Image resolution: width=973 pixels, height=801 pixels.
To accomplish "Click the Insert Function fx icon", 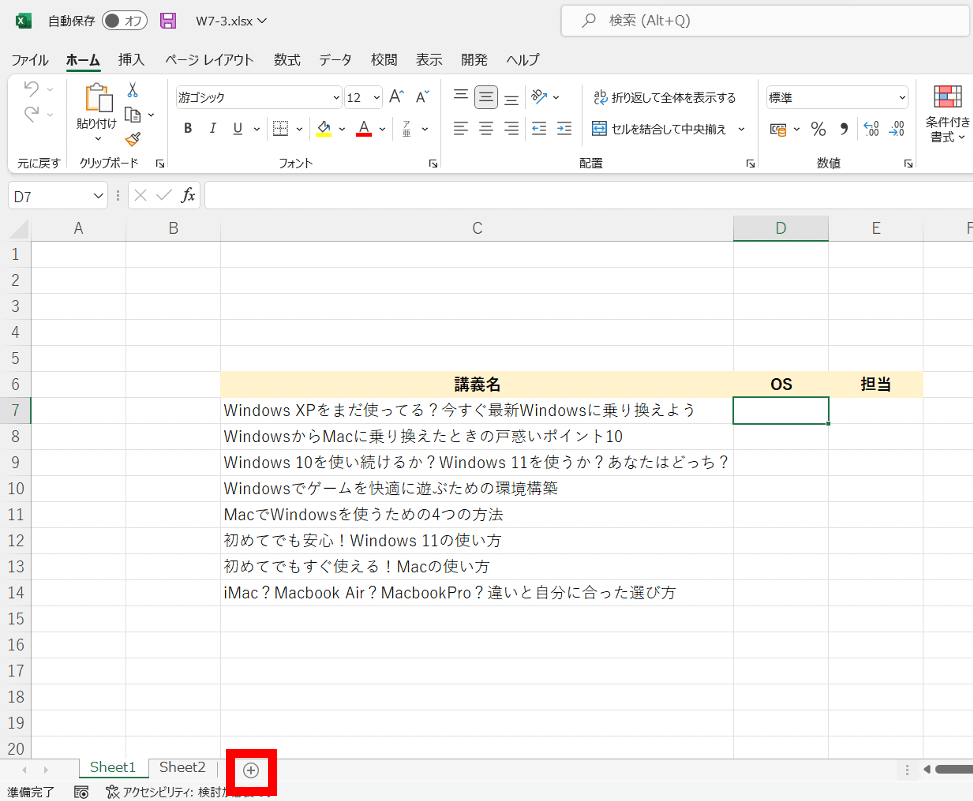I will click(188, 196).
